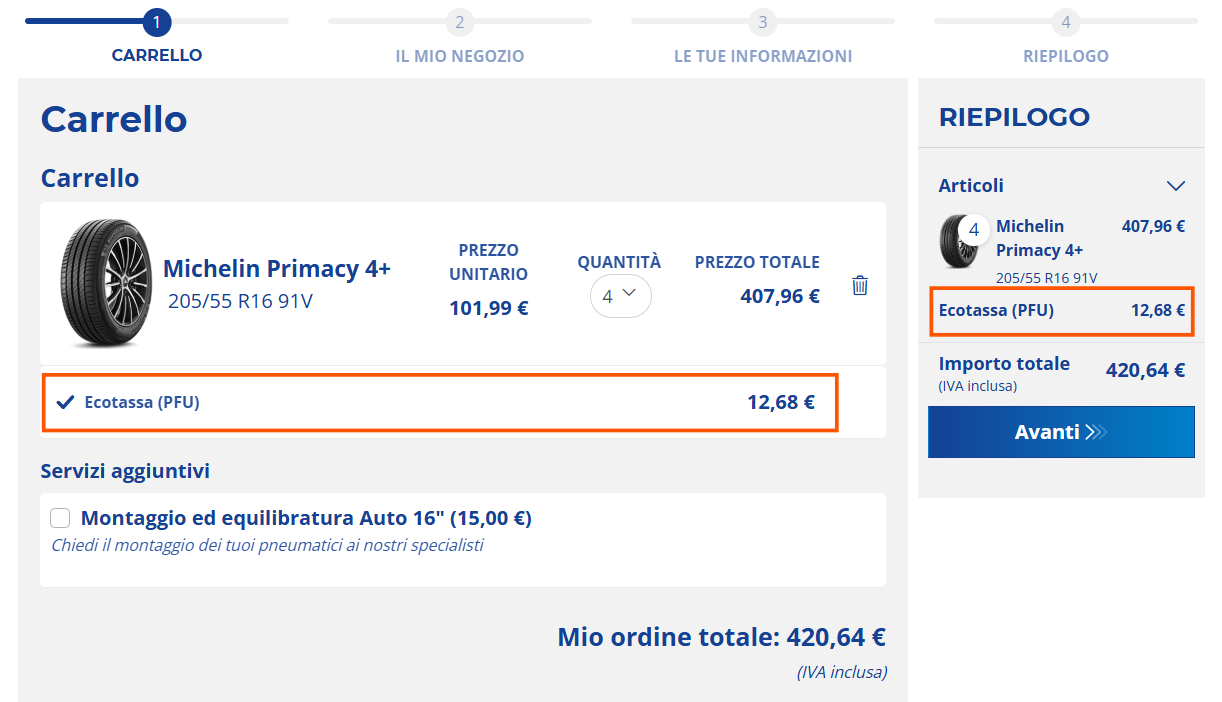Go to Le Tue Informazioni step
The width and height of the screenshot is (1222, 702).
point(763,56)
